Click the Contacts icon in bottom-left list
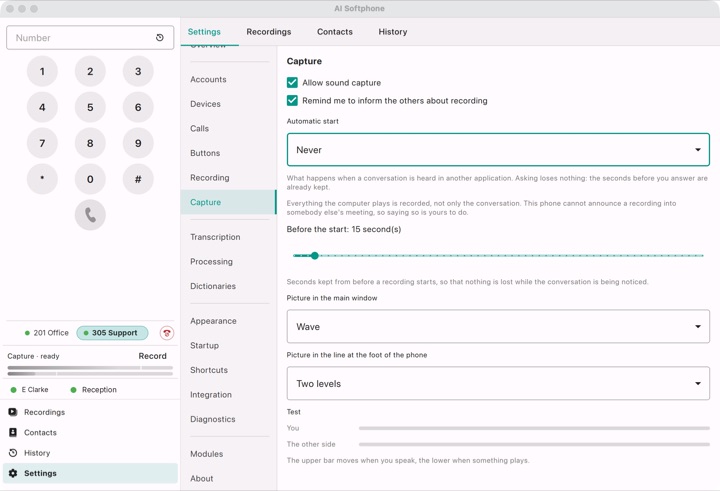The height and width of the screenshot is (491, 720). pos(13,432)
